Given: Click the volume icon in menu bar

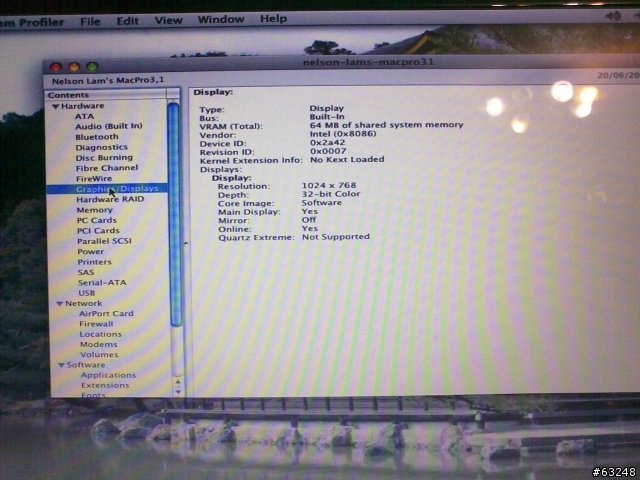Looking at the screenshot, I should [613, 16].
